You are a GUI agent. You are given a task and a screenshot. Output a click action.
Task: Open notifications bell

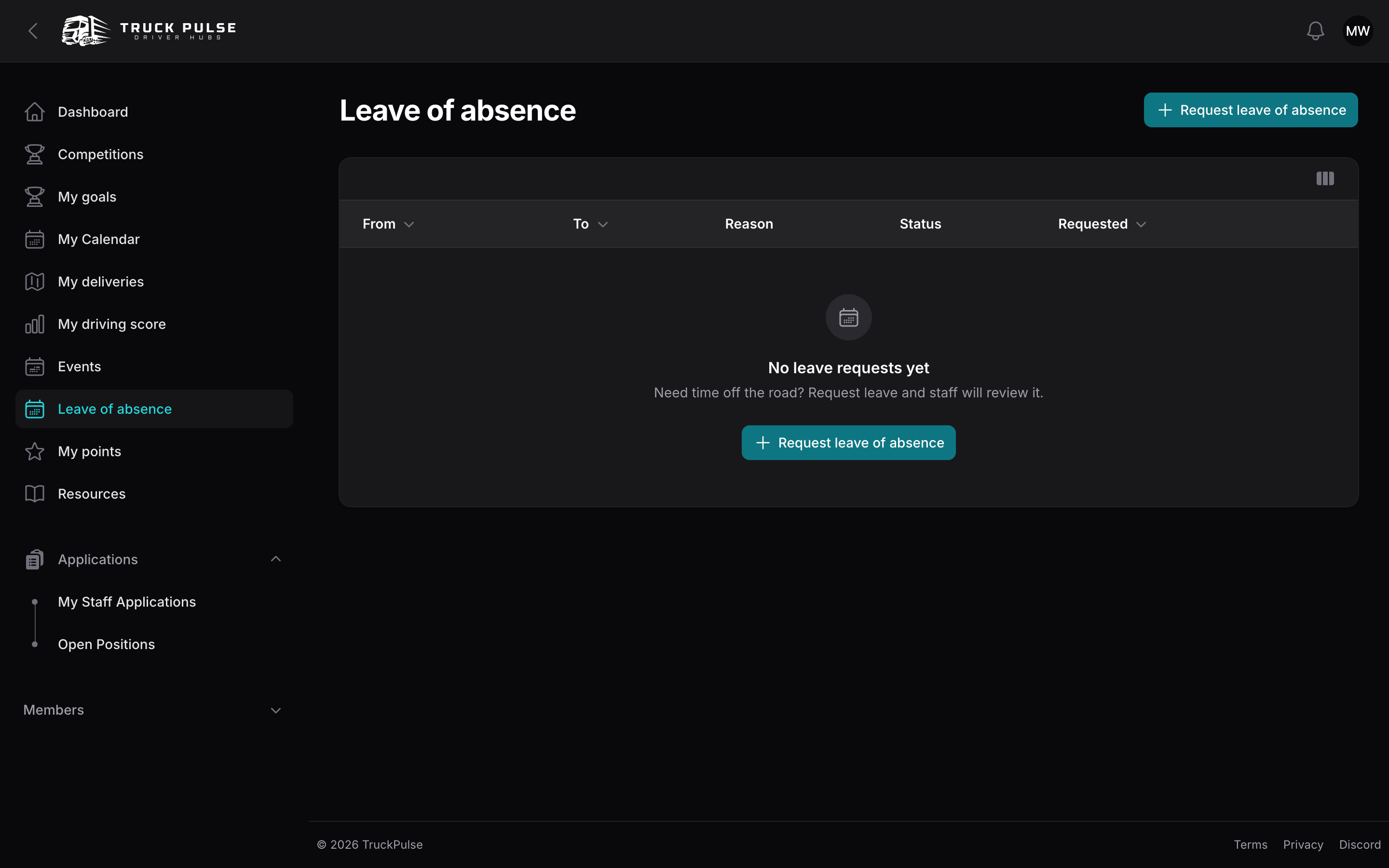point(1315,31)
